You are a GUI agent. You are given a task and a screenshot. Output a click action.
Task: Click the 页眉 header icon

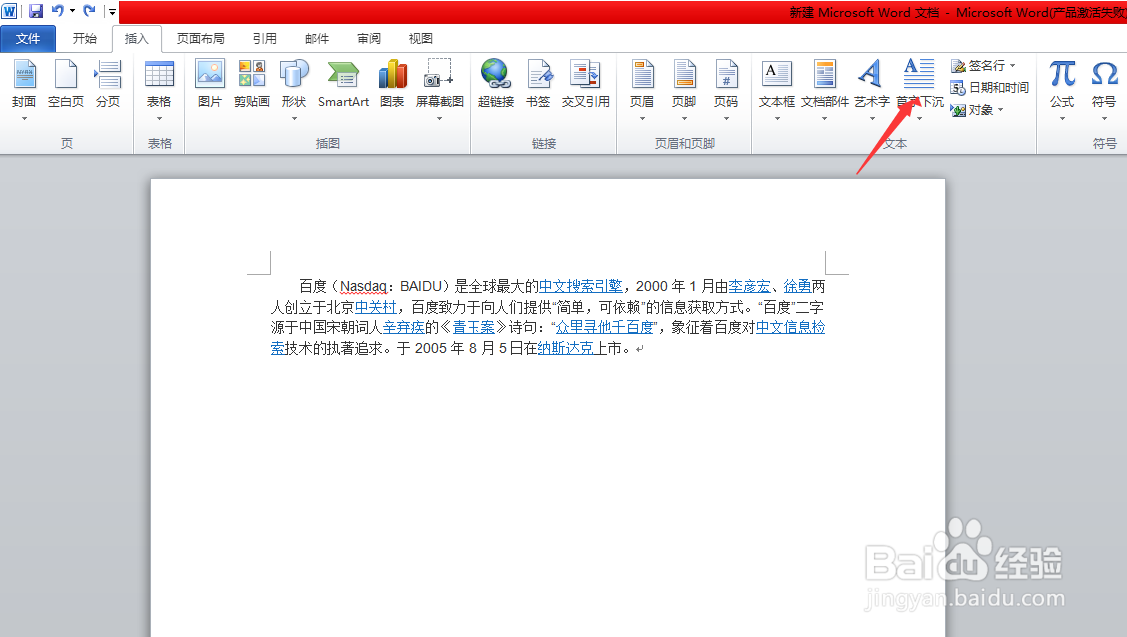click(642, 75)
